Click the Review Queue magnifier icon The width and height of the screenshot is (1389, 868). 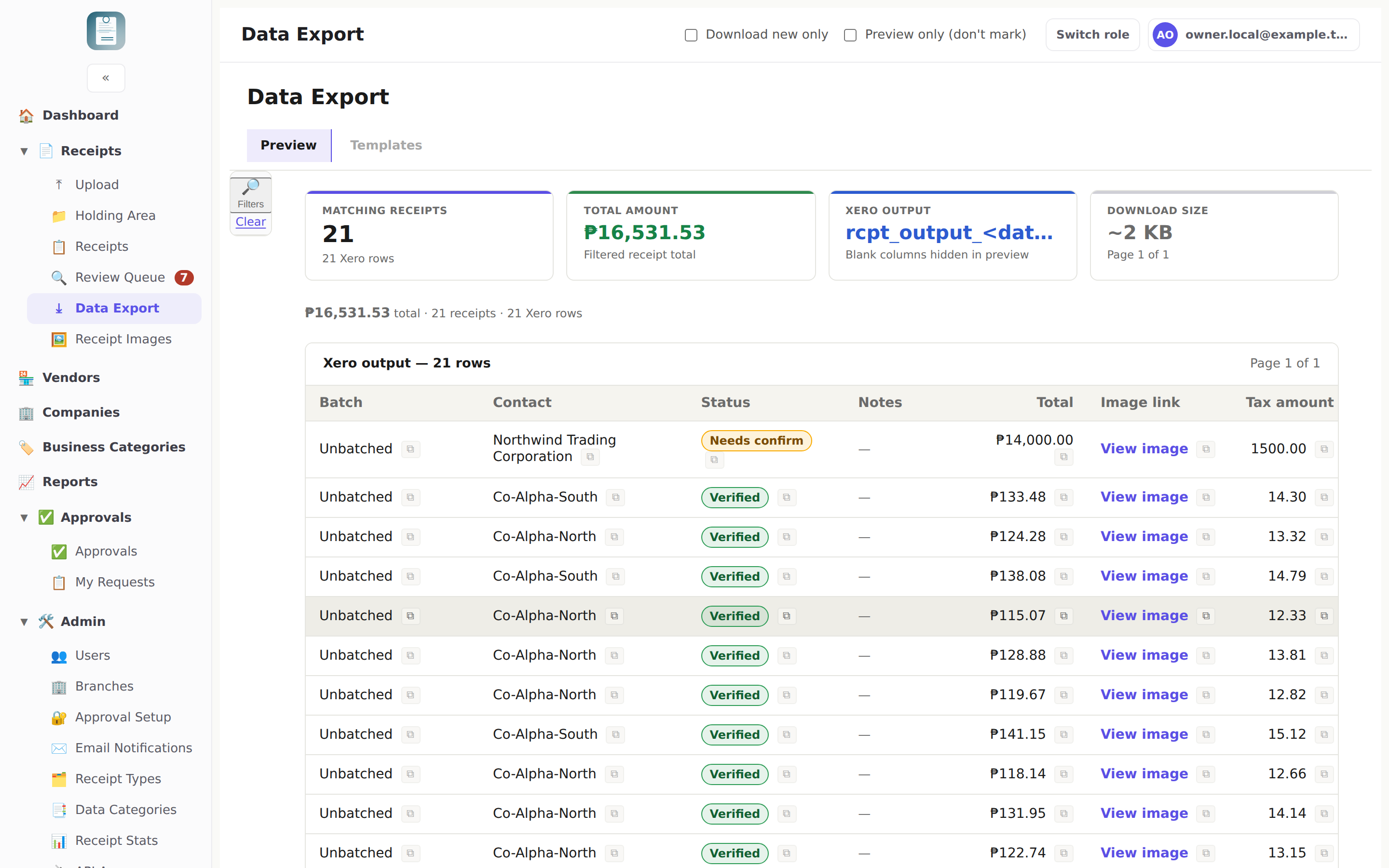(x=58, y=278)
